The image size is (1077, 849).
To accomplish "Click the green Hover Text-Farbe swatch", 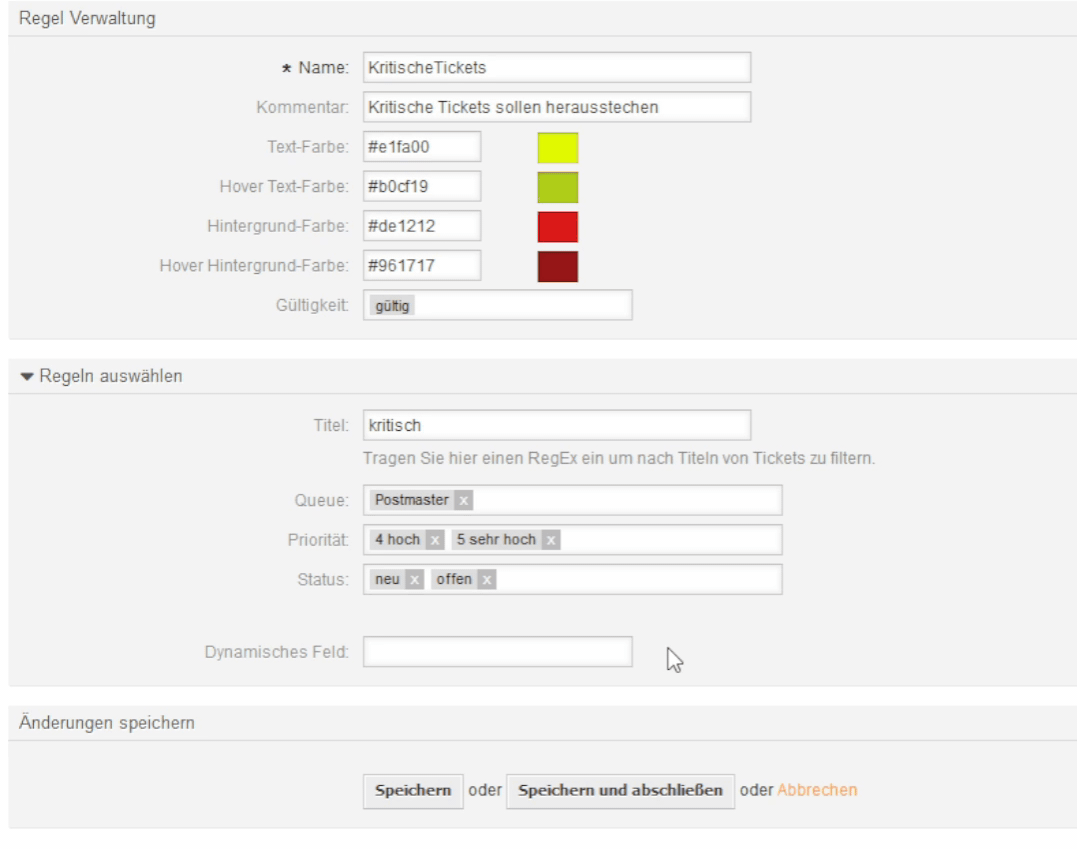I will pyautogui.click(x=557, y=187).
